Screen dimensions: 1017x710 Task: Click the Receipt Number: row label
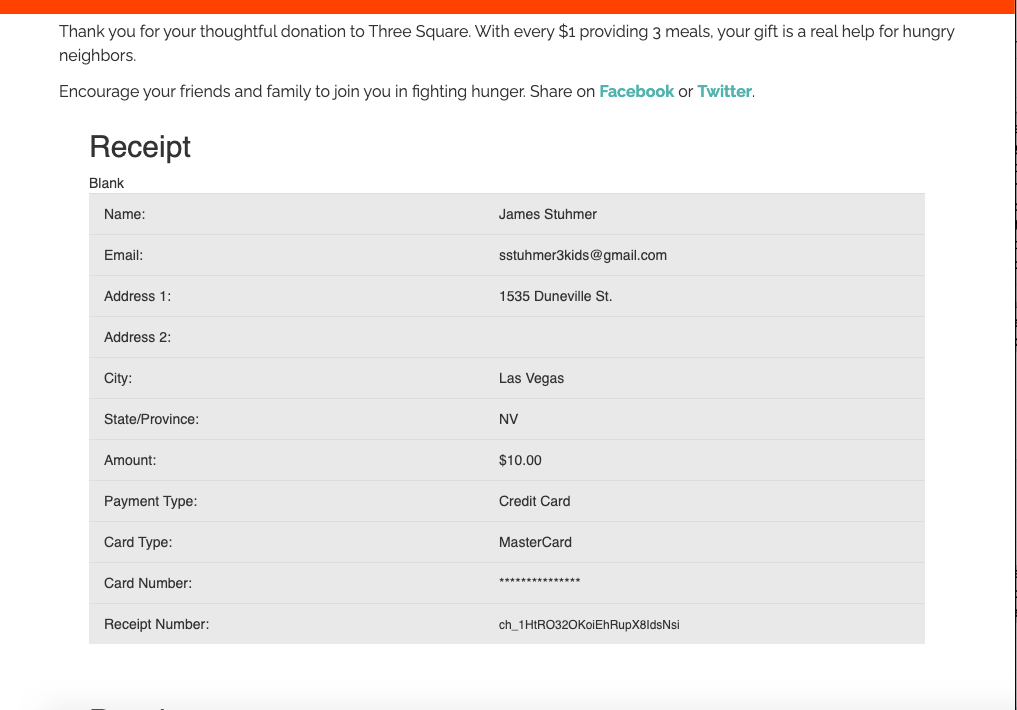156,624
